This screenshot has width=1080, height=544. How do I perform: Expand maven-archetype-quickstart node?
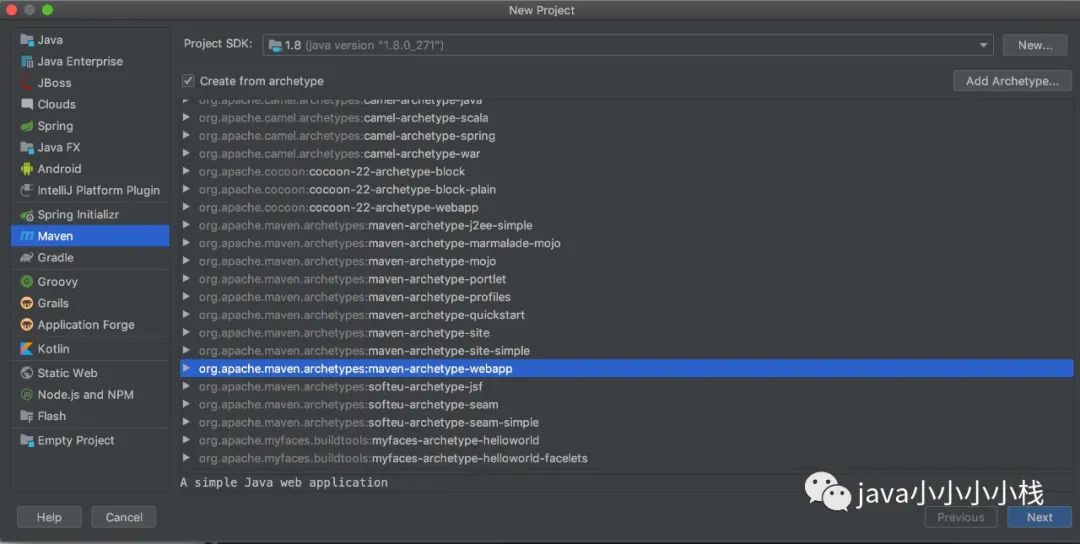186,315
